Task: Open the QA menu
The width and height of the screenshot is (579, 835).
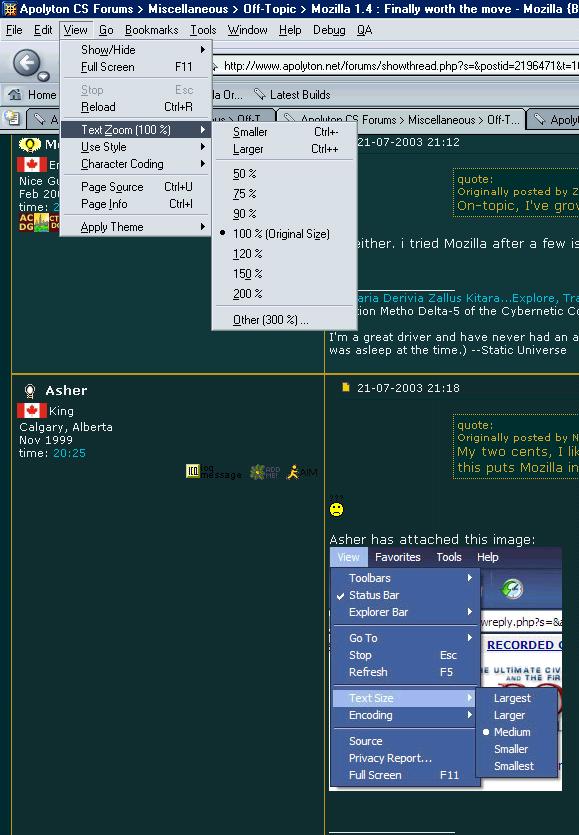Action: point(364,30)
